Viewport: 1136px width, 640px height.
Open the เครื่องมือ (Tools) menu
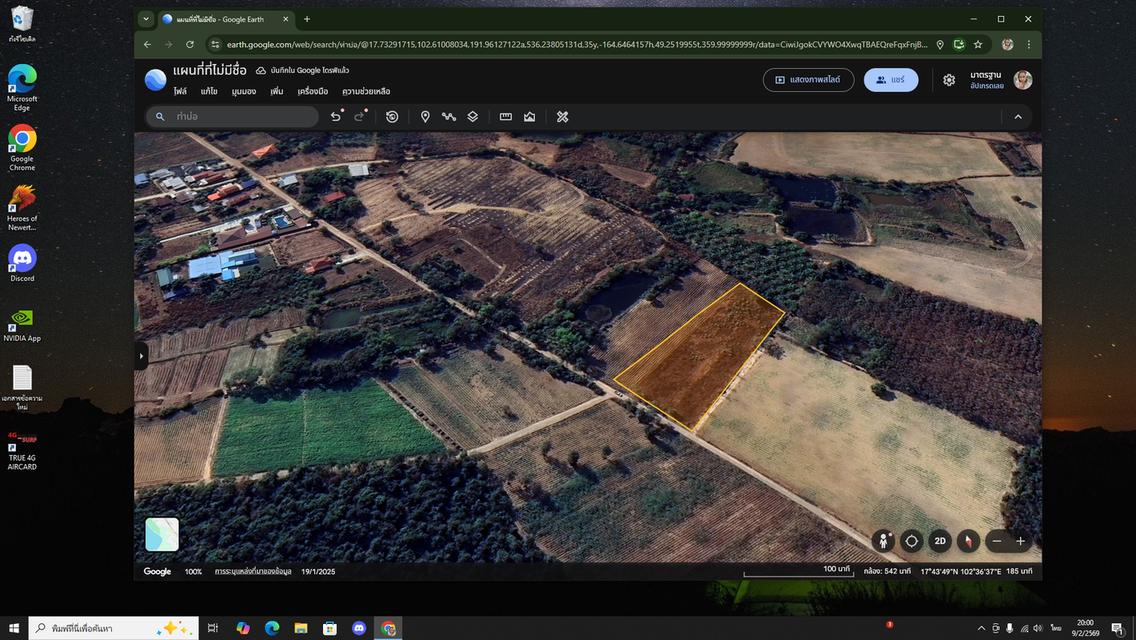(313, 92)
